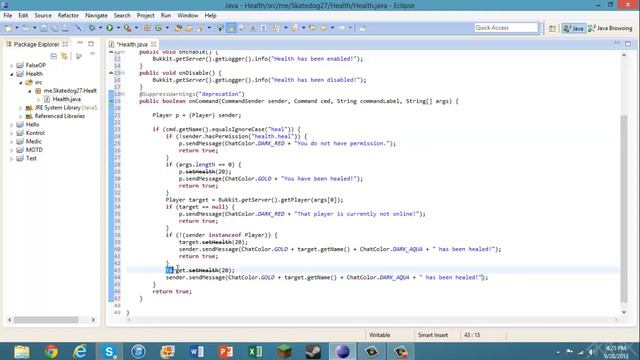This screenshot has height=360, width=640.
Task: Open the File menu
Action: pos(8,16)
